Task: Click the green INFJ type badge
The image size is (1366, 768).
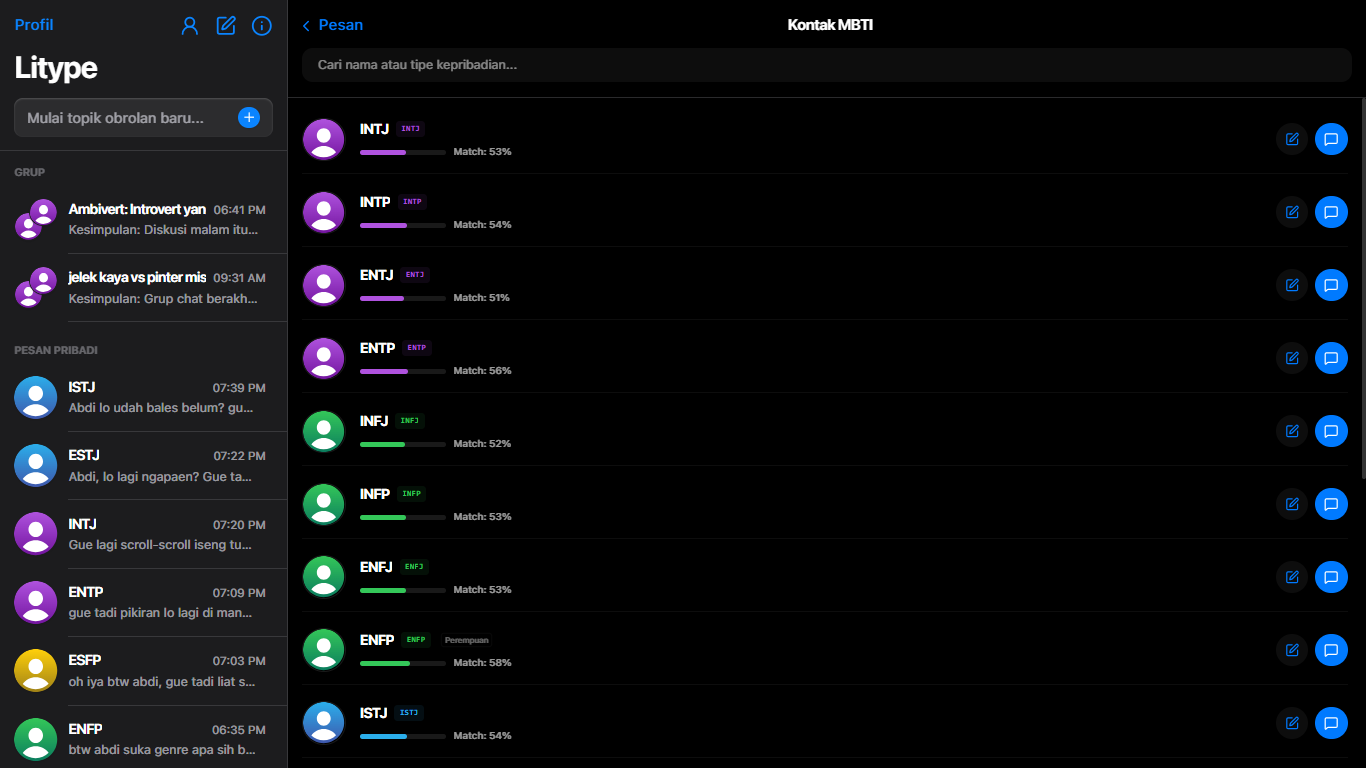Action: click(x=410, y=421)
